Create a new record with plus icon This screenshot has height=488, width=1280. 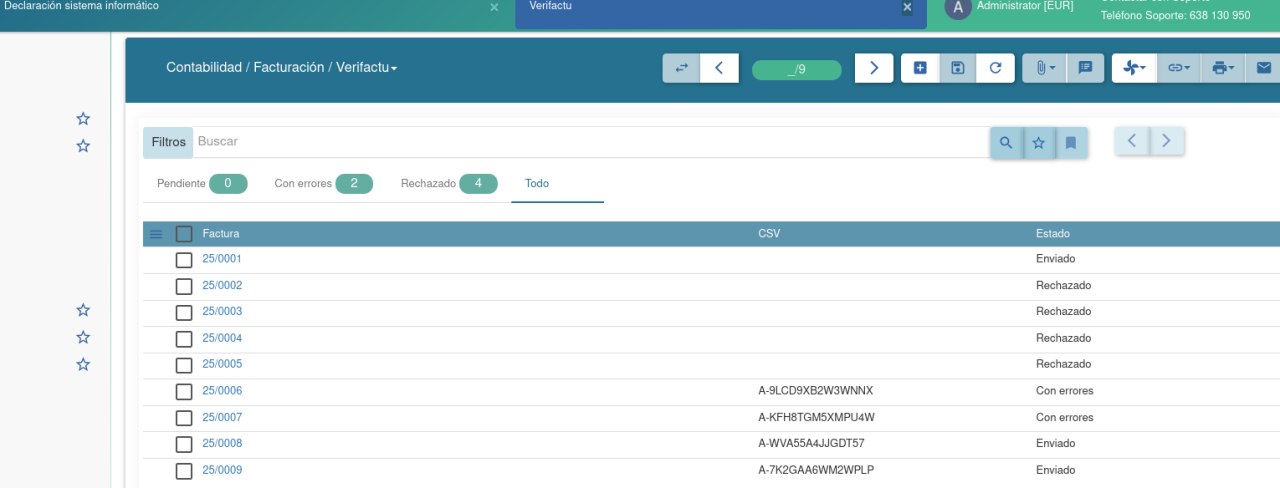coord(920,68)
